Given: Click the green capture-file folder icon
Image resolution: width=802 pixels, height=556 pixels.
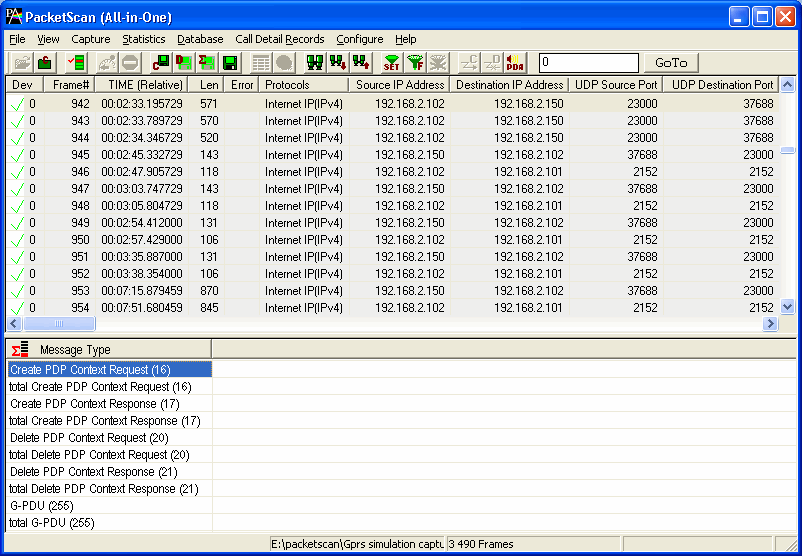Looking at the screenshot, I should pos(45,63).
